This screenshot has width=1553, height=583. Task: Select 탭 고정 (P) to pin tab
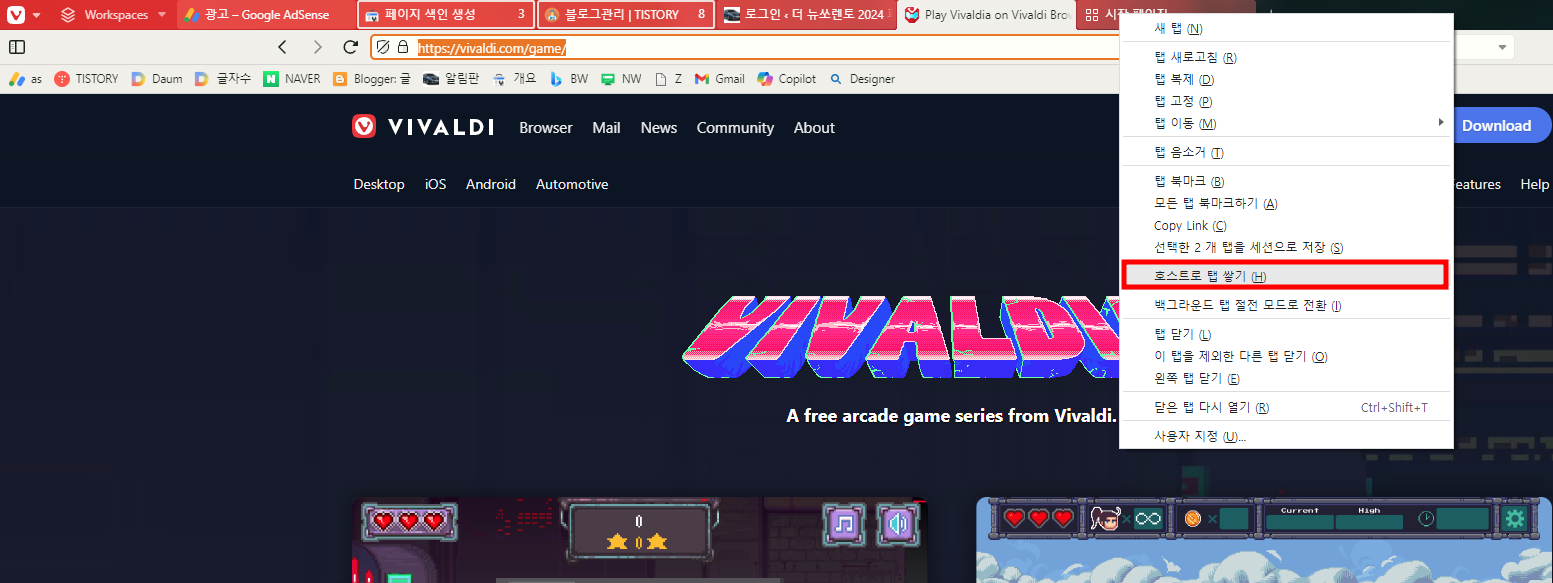(x=1285, y=102)
